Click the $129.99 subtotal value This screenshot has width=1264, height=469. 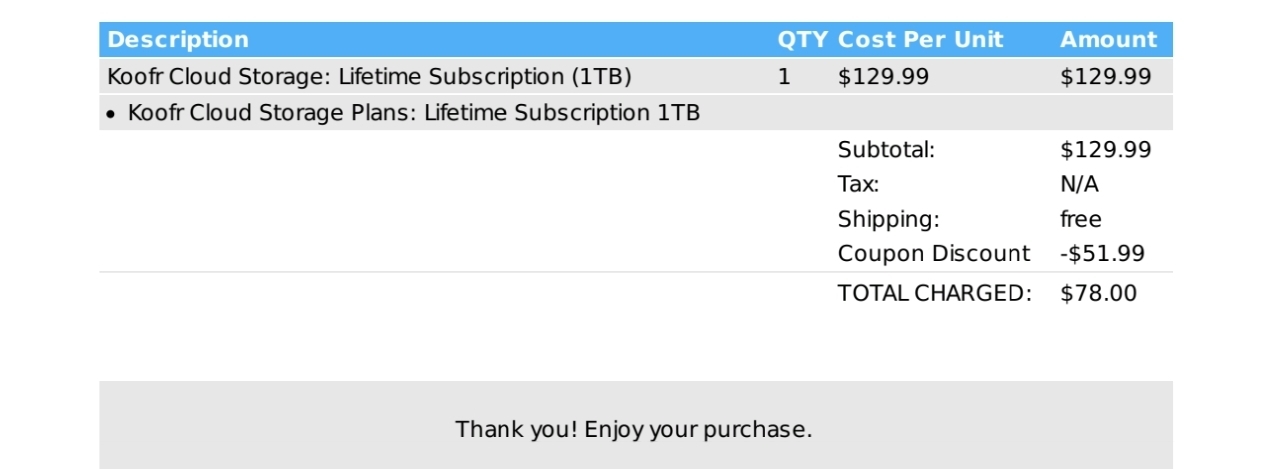1105,150
